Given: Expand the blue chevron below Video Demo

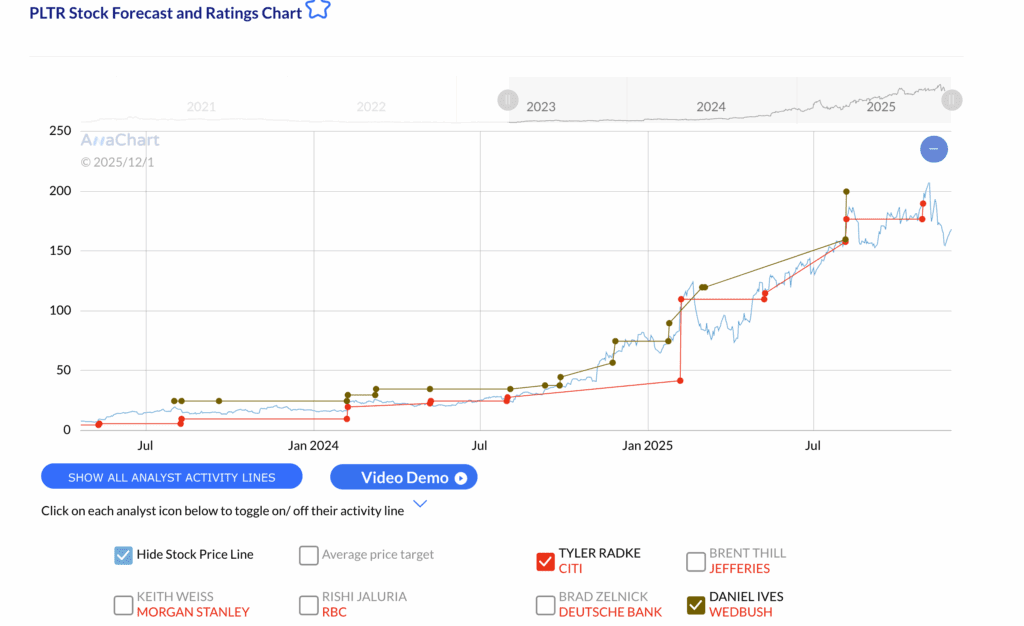Looking at the screenshot, I should pyautogui.click(x=420, y=504).
